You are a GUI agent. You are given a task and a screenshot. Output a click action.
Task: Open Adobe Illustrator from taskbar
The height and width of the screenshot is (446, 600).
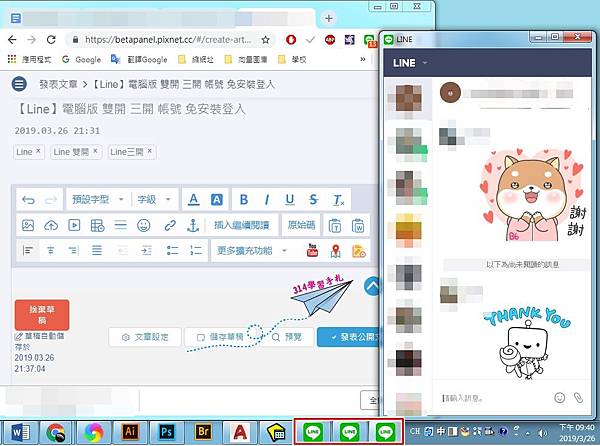(130, 432)
